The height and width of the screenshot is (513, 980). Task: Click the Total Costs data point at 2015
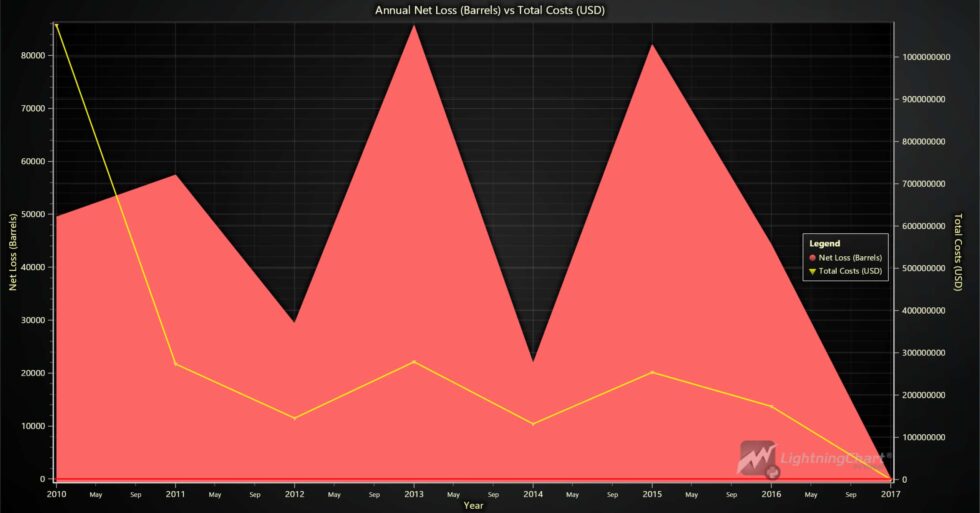pyautogui.click(x=652, y=372)
